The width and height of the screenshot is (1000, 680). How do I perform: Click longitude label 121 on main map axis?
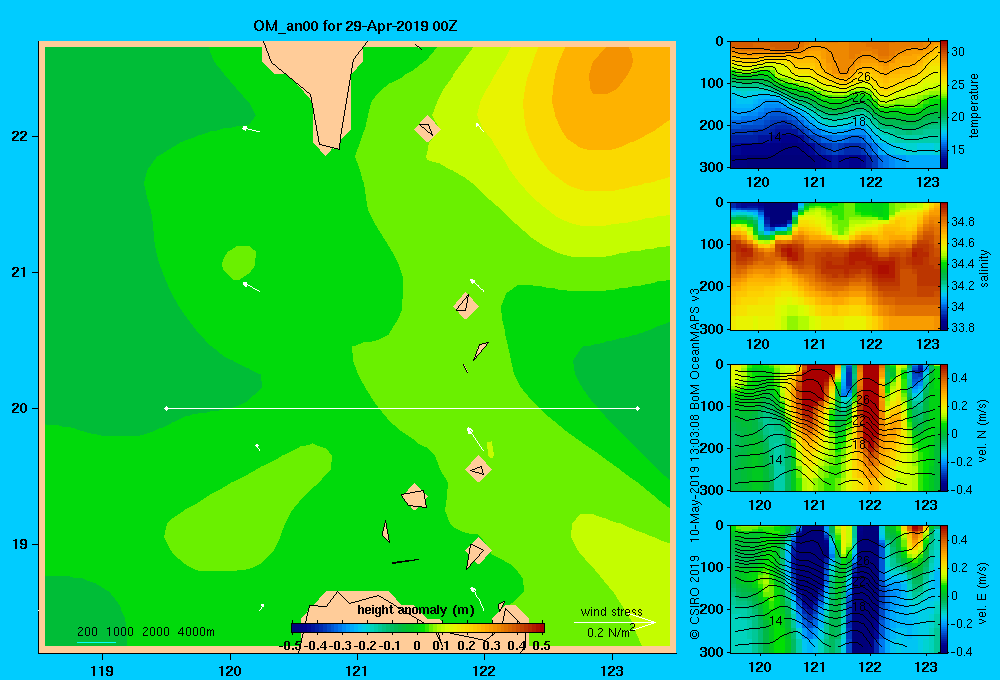click(357, 670)
